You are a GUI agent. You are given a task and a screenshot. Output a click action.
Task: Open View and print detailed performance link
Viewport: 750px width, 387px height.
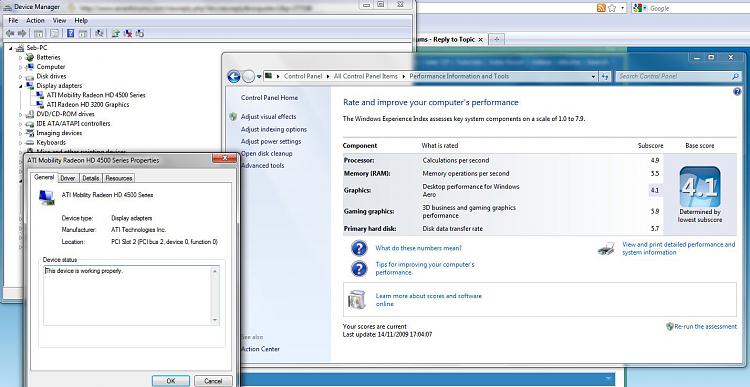pyautogui.click(x=678, y=248)
